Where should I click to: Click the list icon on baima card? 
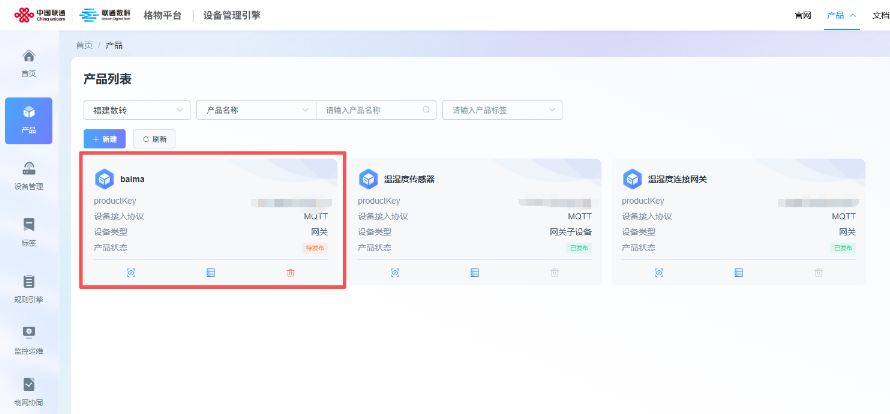click(x=211, y=272)
